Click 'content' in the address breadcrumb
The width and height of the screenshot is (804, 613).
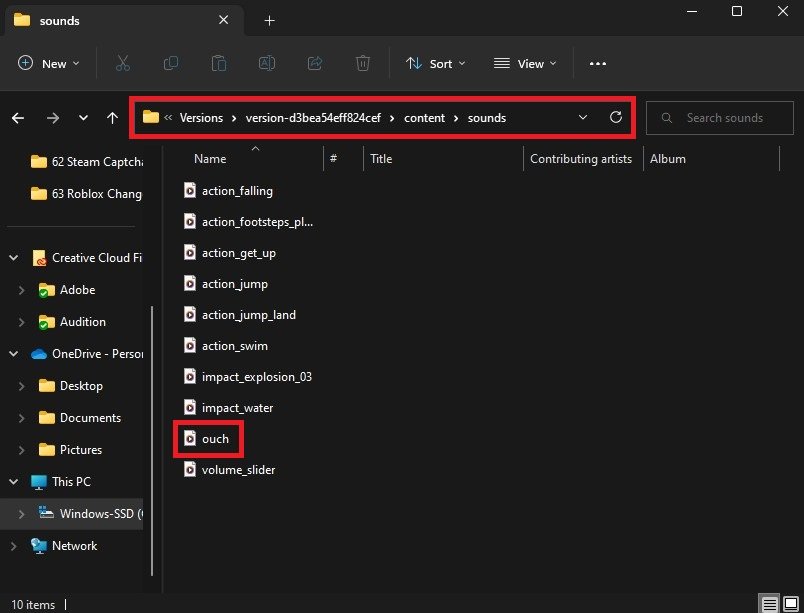425,118
